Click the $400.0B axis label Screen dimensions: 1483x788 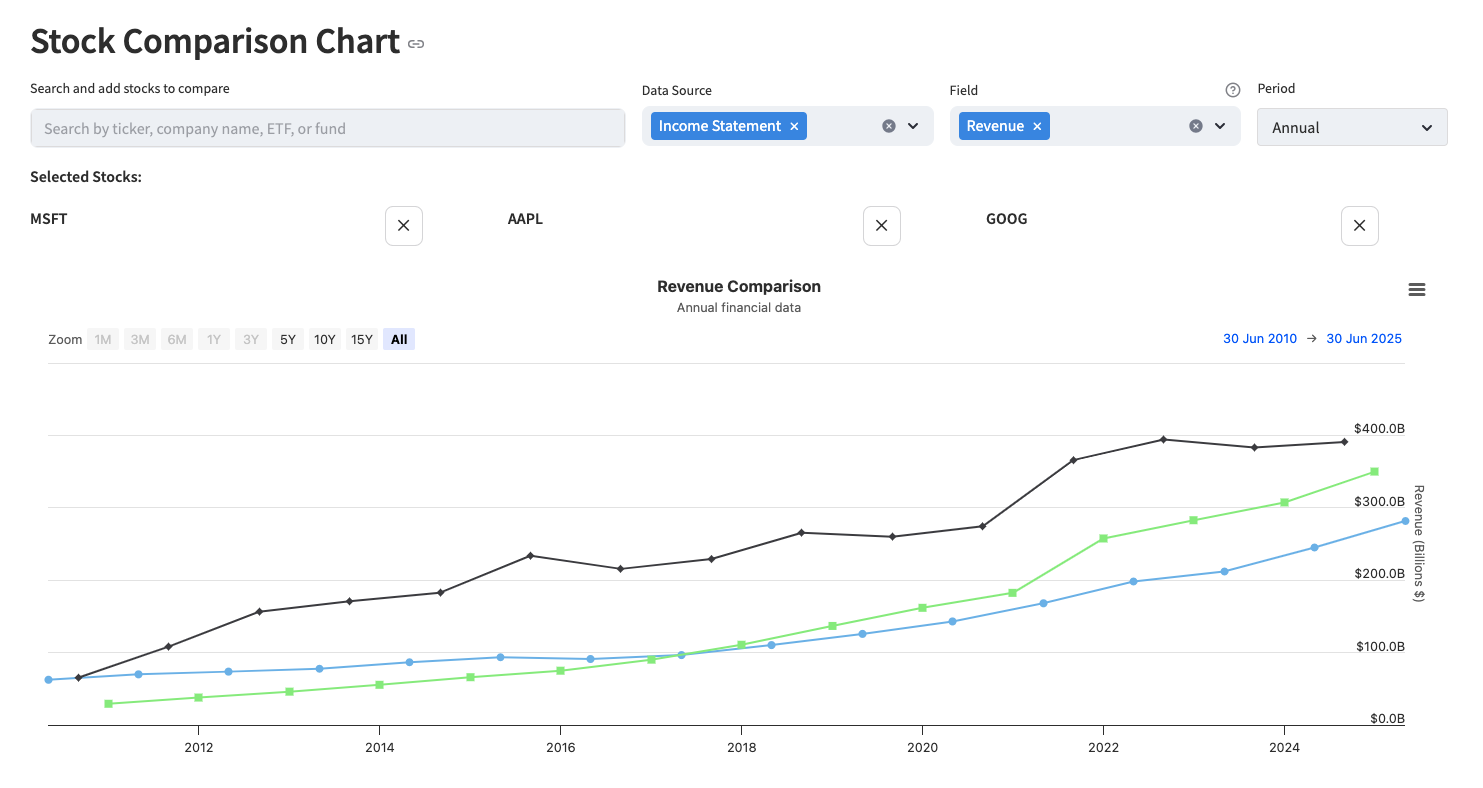(1379, 429)
